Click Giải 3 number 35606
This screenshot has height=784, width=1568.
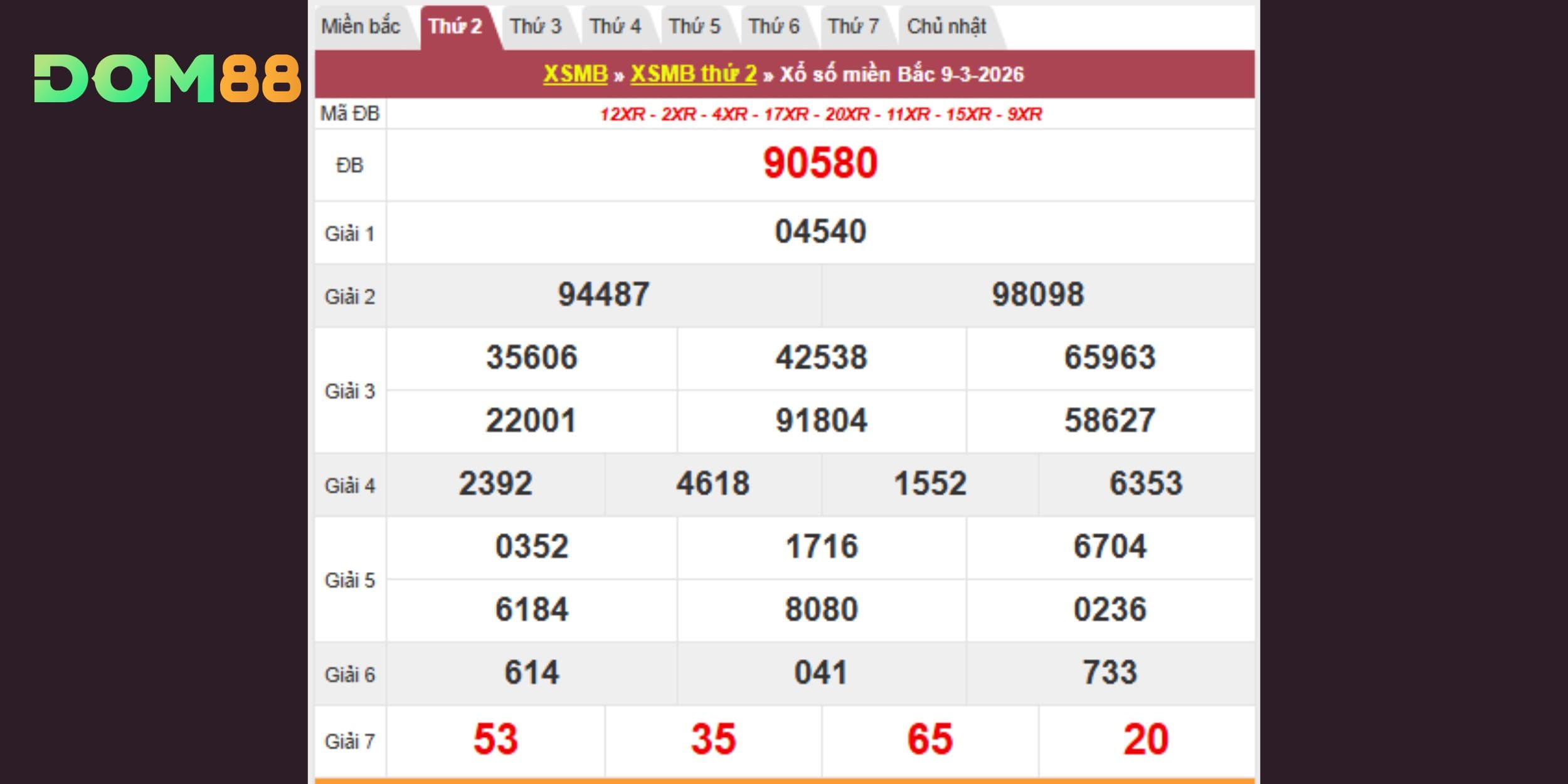[531, 358]
